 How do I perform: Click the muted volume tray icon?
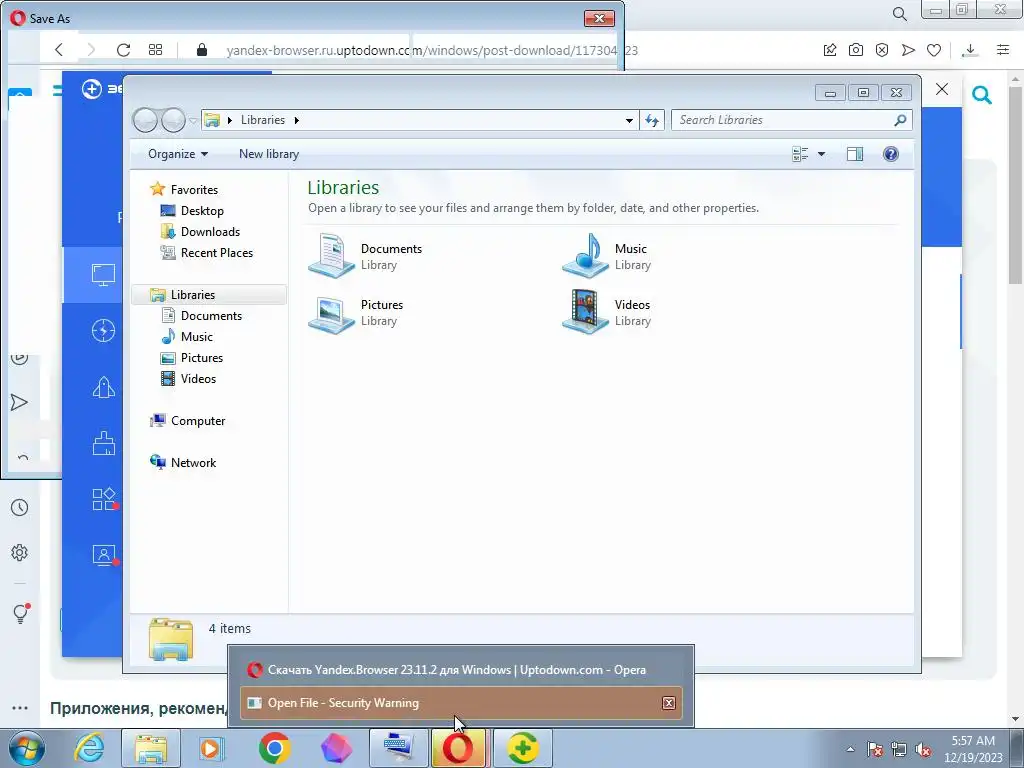[923, 749]
